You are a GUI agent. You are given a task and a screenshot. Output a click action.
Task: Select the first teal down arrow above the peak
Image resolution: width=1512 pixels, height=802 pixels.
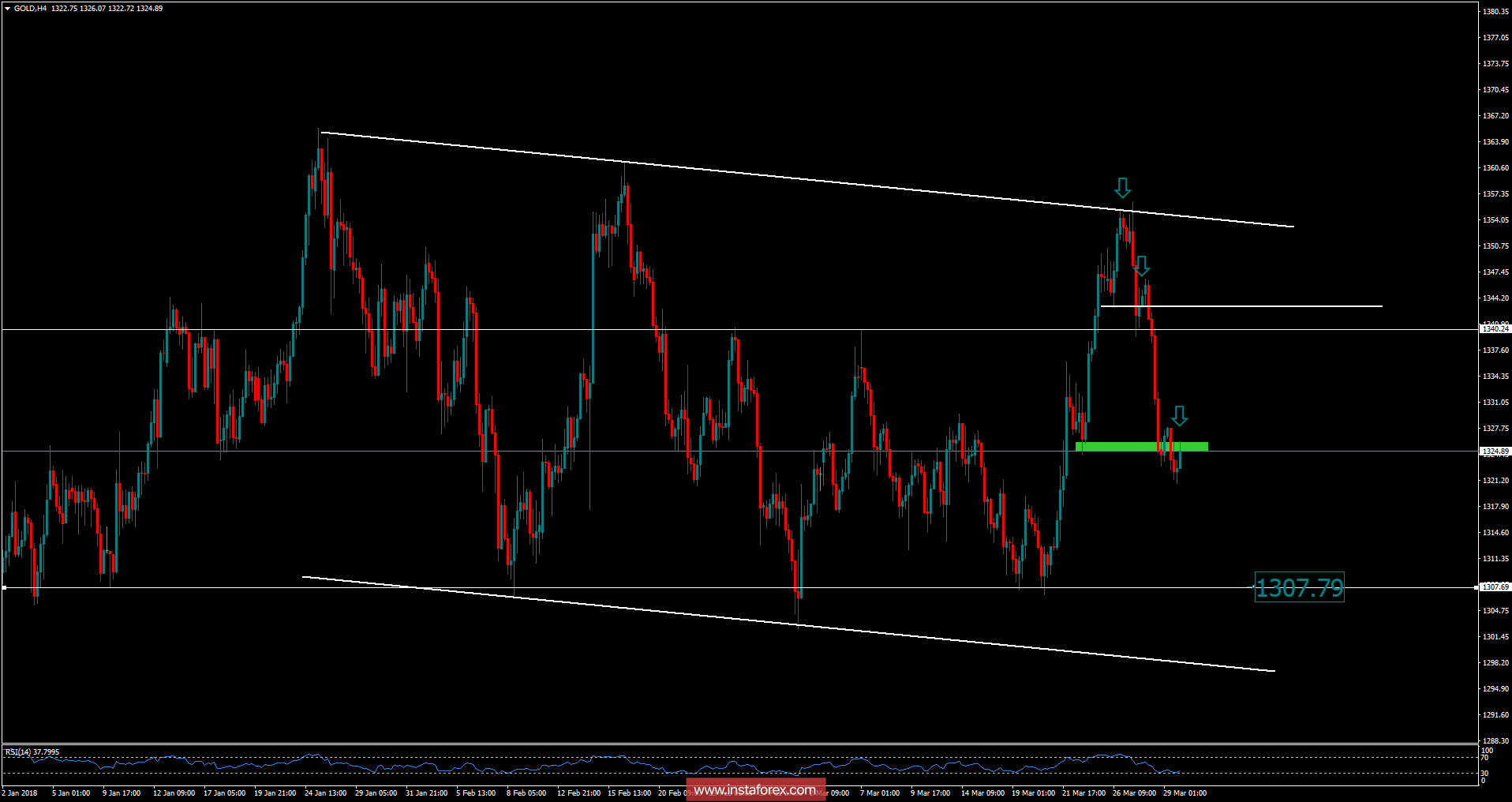pyautogui.click(x=1124, y=189)
